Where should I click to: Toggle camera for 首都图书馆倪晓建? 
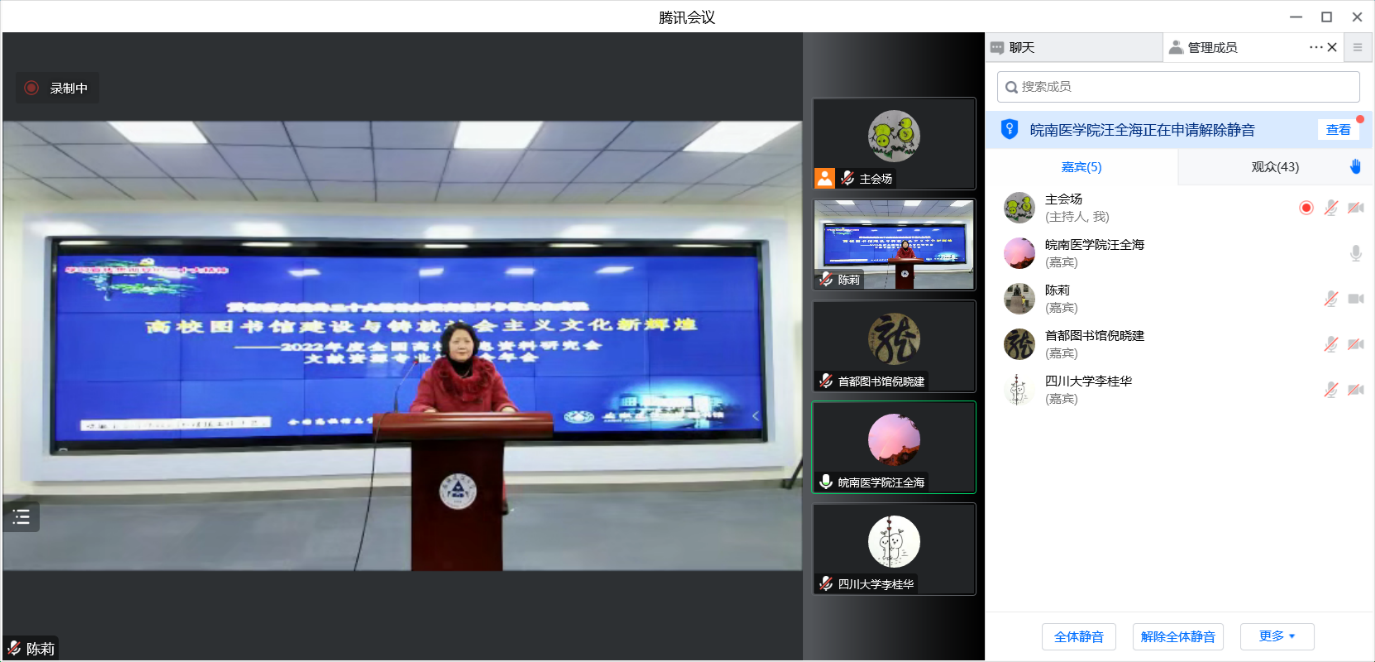click(1356, 344)
